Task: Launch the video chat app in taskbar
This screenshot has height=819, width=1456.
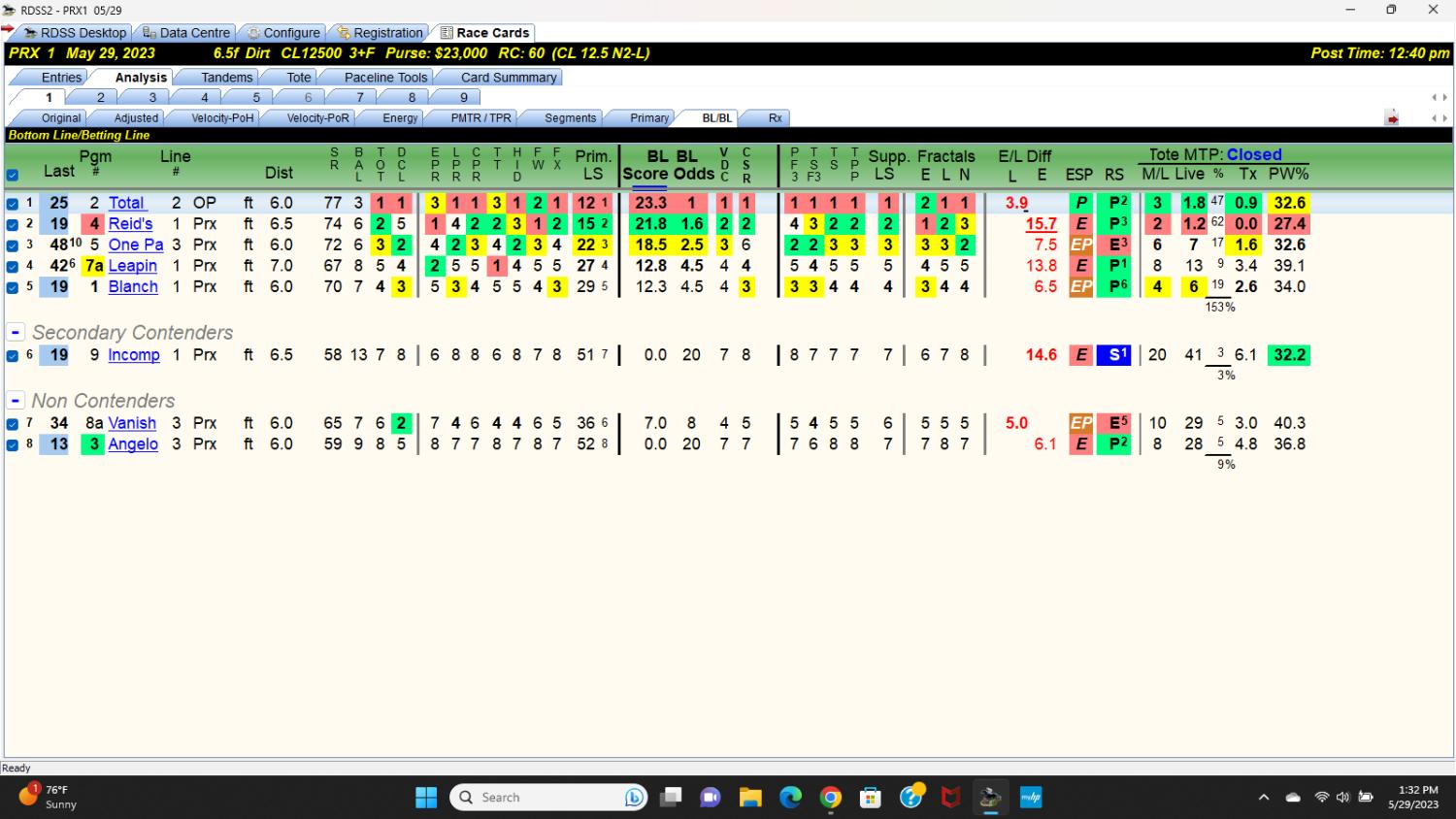Action: tap(711, 798)
